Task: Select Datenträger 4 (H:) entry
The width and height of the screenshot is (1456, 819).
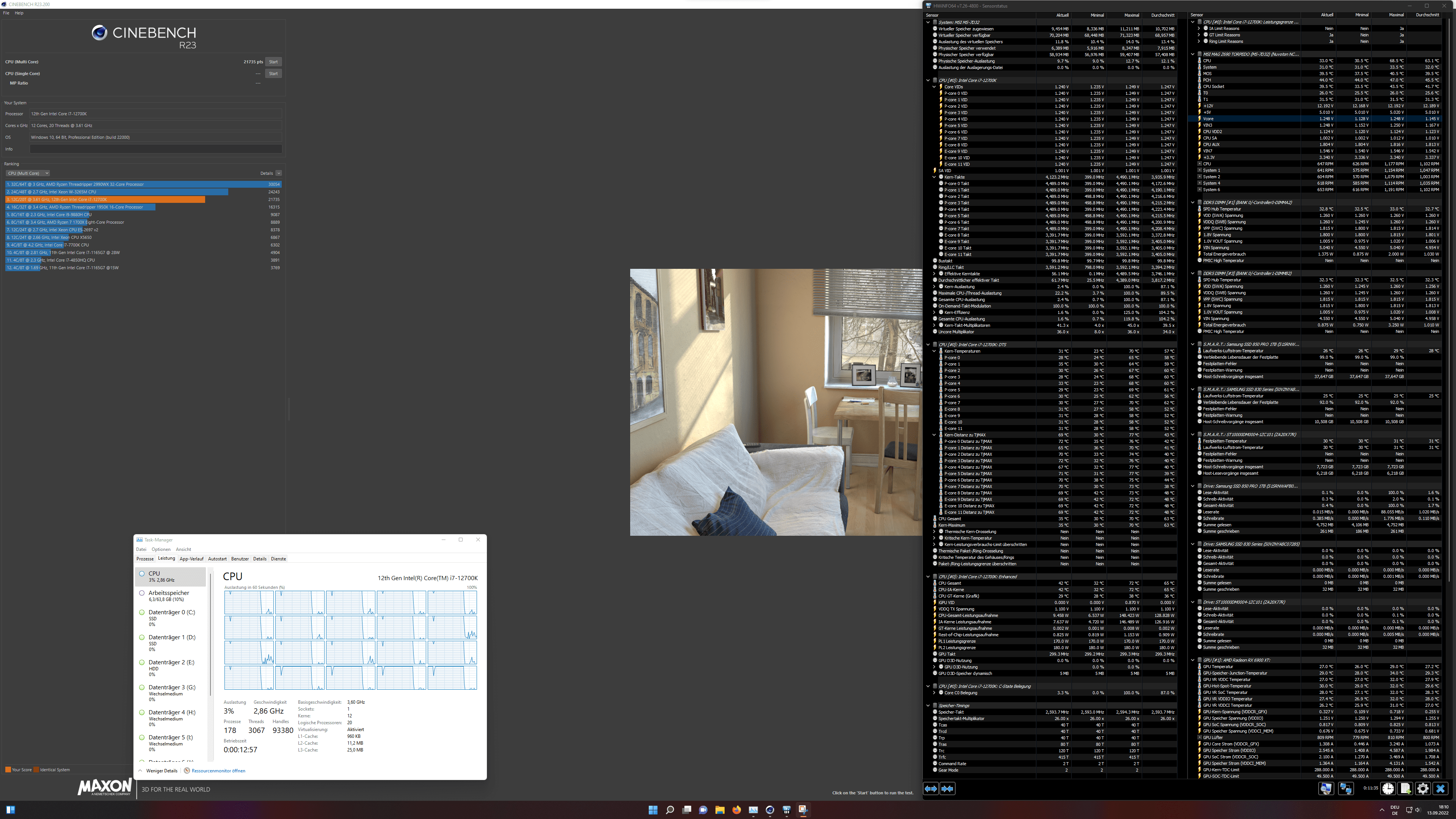Action: pyautogui.click(x=170, y=718)
